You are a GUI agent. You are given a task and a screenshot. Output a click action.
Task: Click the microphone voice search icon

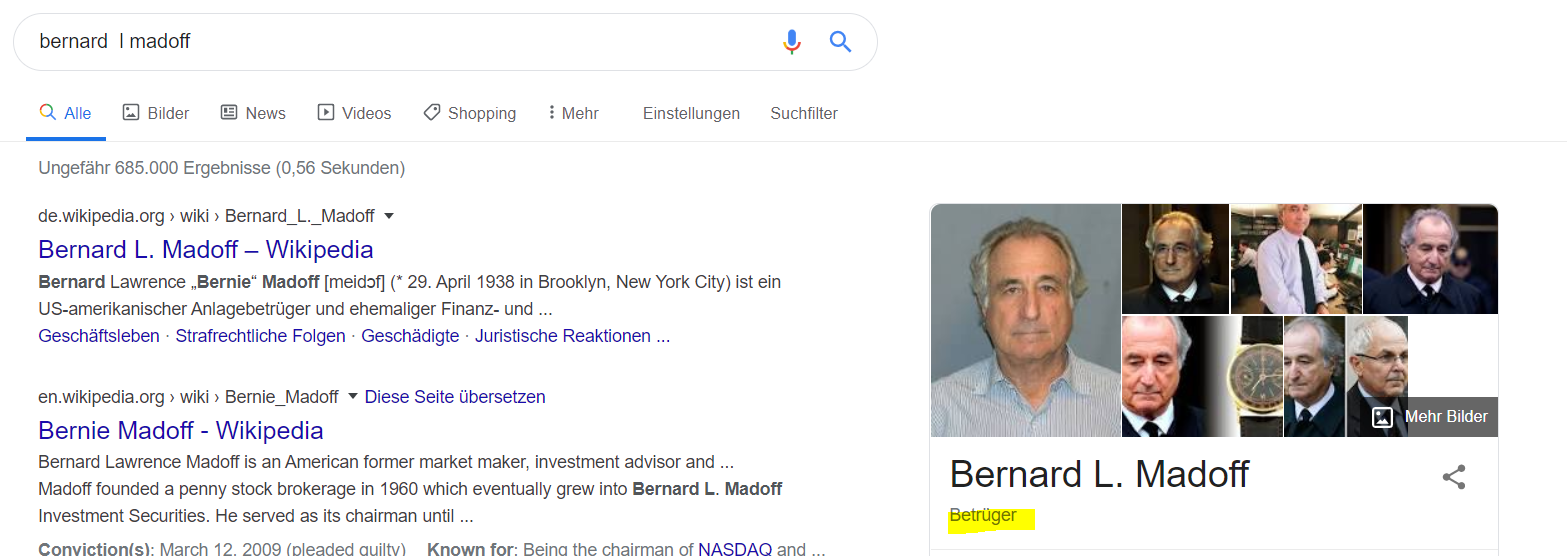(791, 42)
